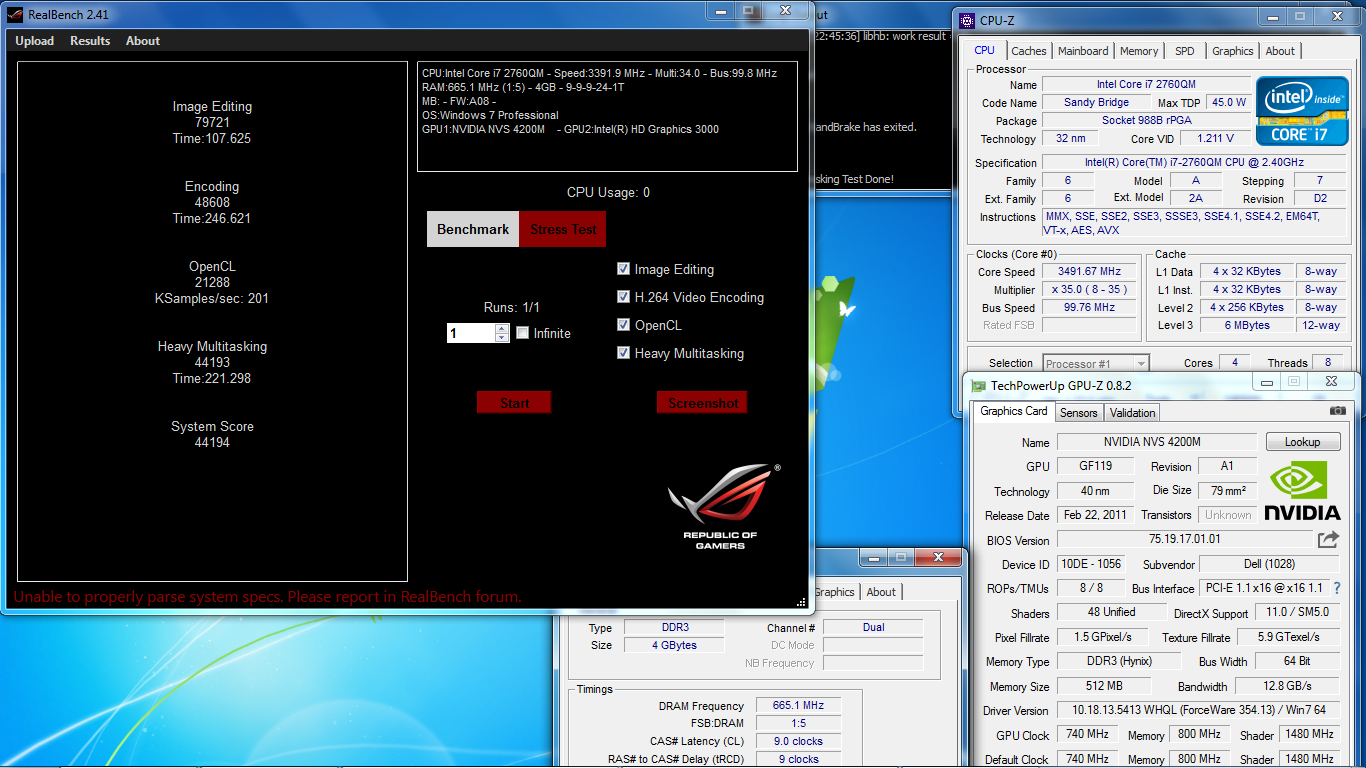
Task: Open About tab in front CPU-Z window
Action: point(1280,51)
